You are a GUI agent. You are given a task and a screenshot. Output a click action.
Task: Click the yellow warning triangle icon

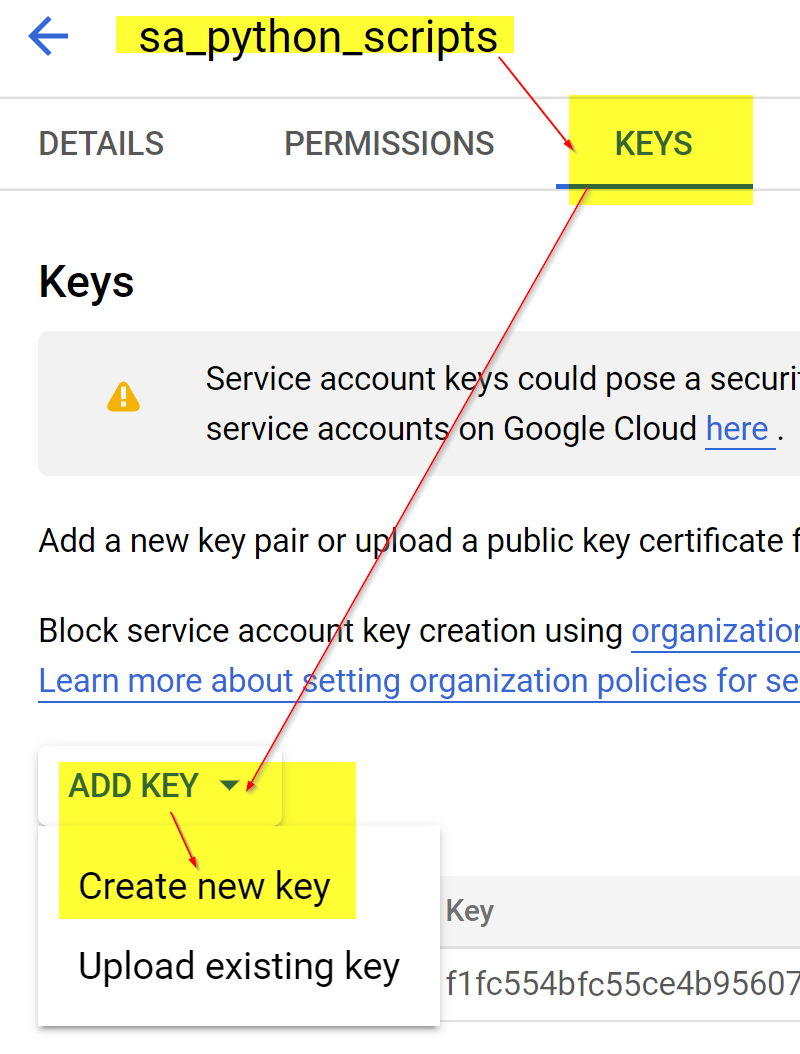(123, 397)
